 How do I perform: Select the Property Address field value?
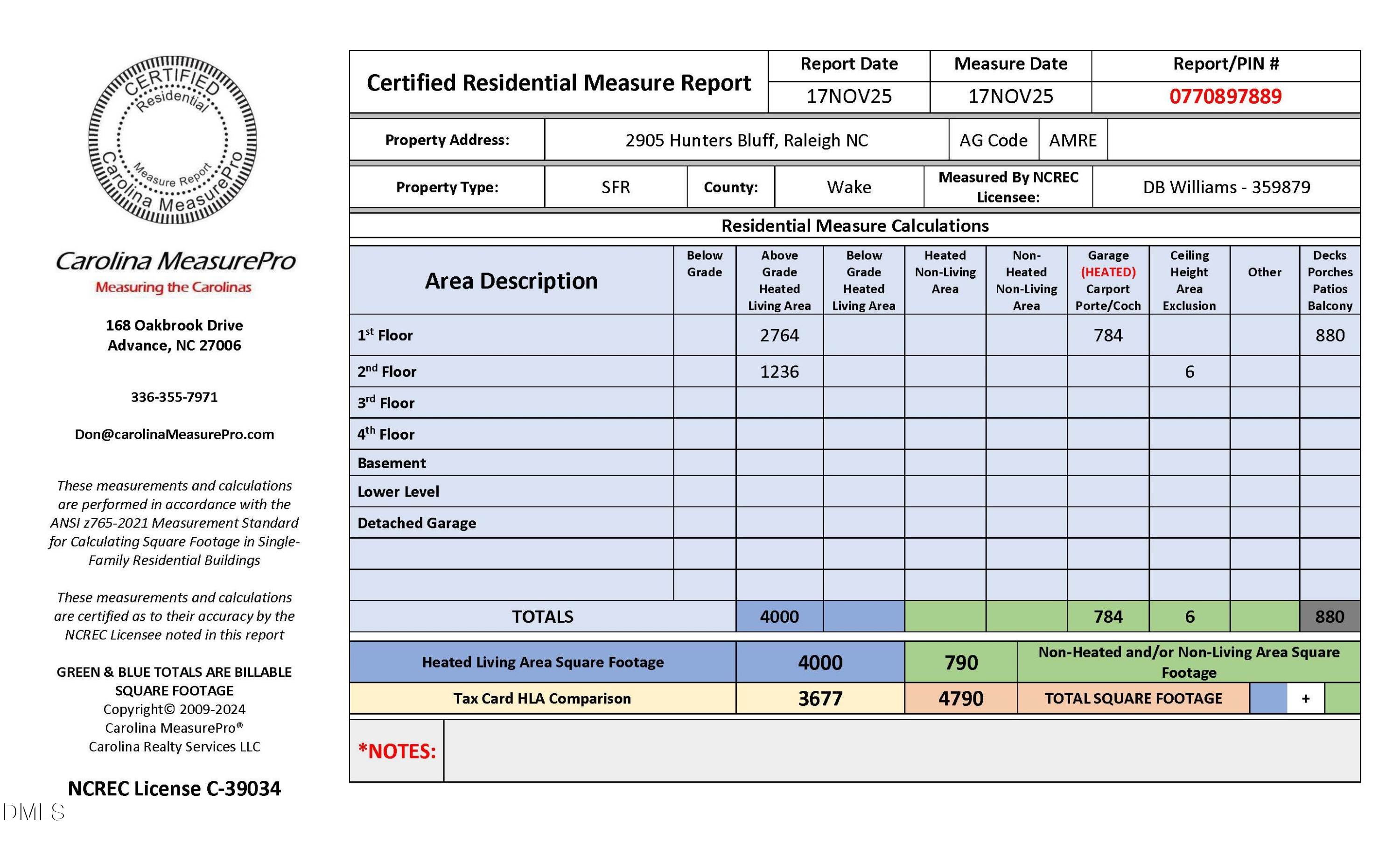tap(746, 140)
